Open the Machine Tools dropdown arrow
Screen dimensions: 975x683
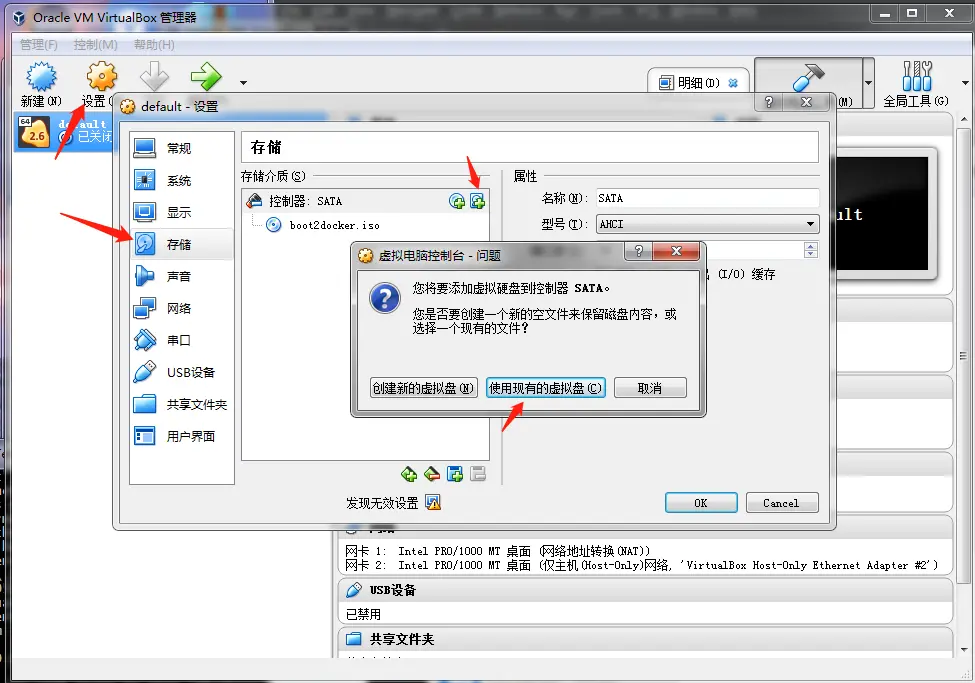pyautogui.click(x=868, y=83)
